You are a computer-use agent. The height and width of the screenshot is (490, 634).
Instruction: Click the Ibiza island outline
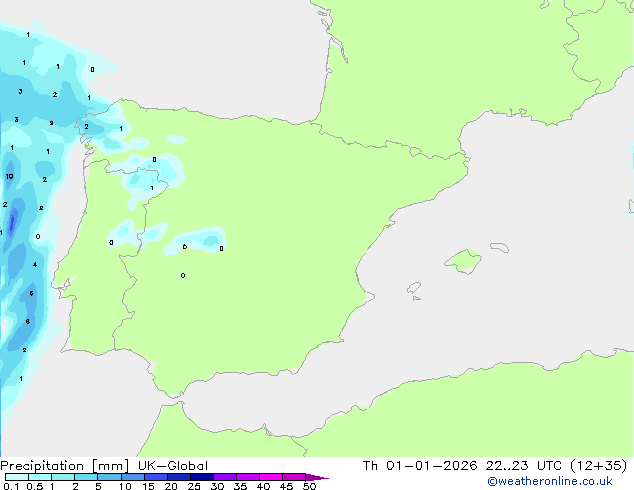[414, 288]
